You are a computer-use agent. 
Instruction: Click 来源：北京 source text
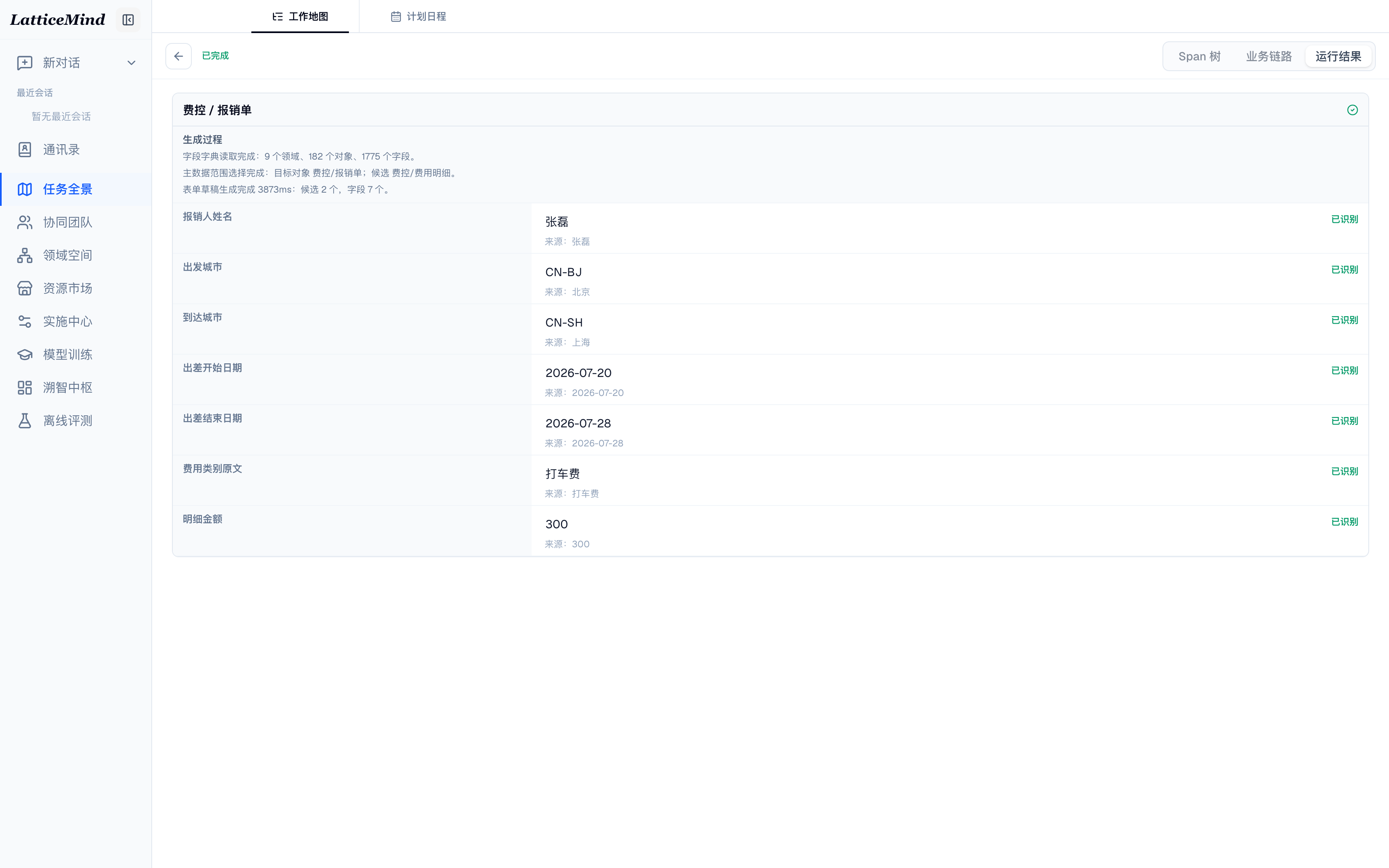tap(567, 292)
